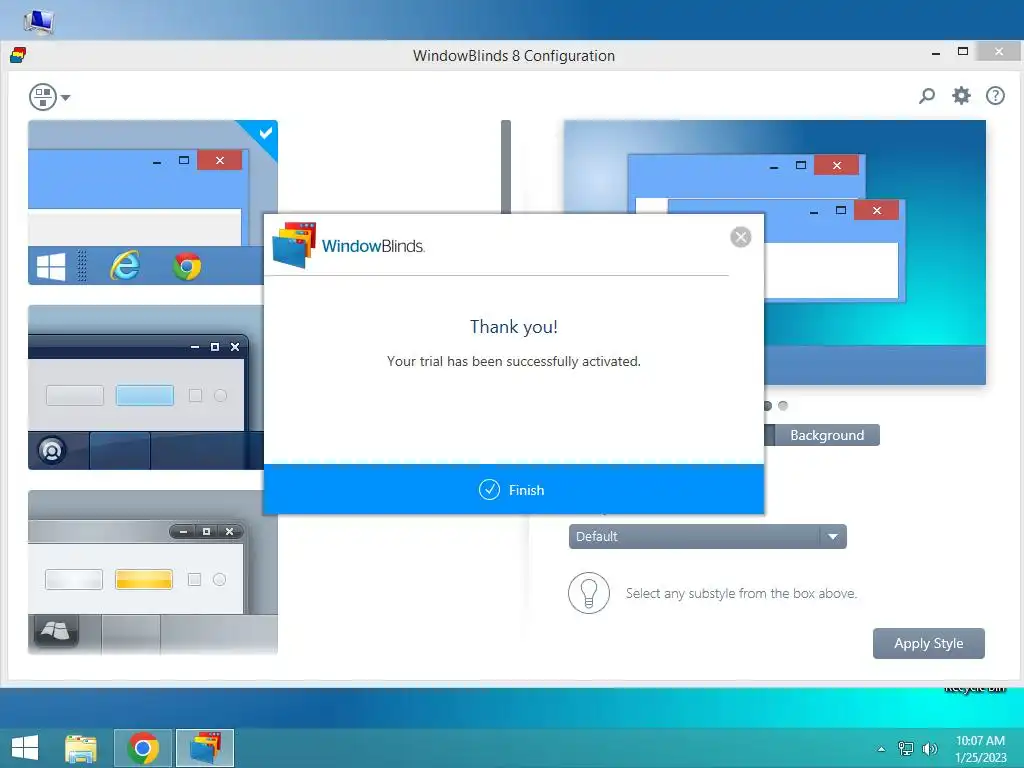Select the blue Windows 8 style thumbnail
Image resolution: width=1024 pixels, height=768 pixels.
tap(152, 202)
